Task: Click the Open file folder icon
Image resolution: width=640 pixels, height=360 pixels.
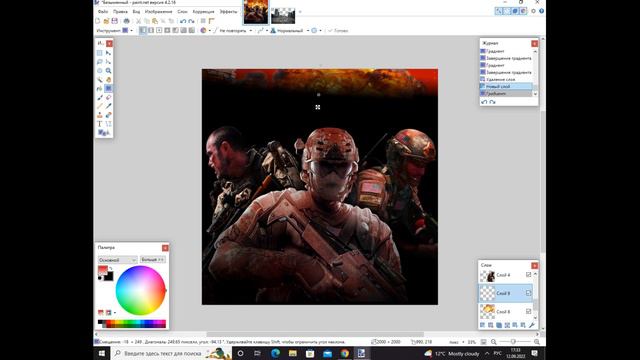Action: pos(106,21)
